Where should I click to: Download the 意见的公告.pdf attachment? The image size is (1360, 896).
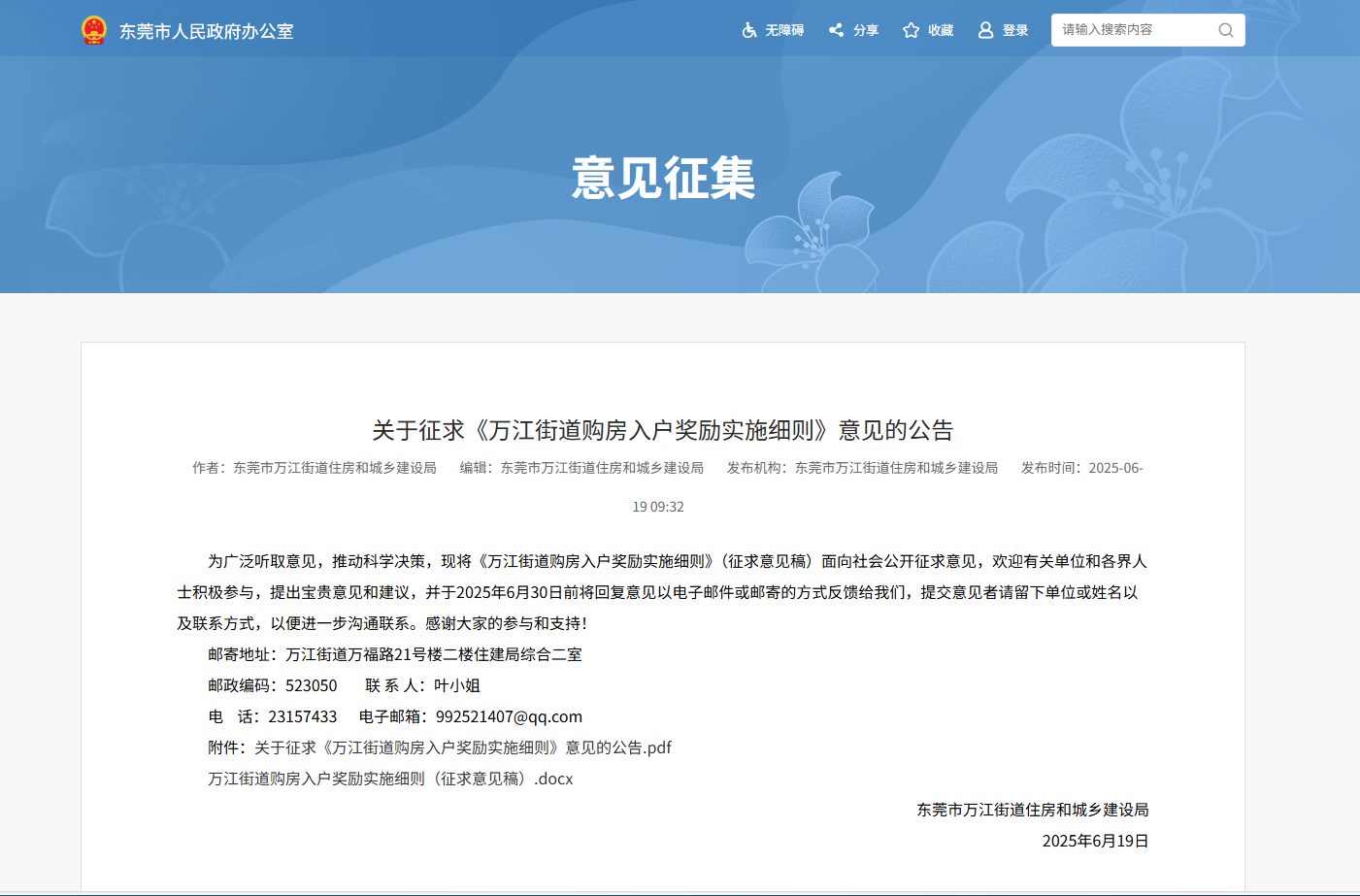point(462,747)
